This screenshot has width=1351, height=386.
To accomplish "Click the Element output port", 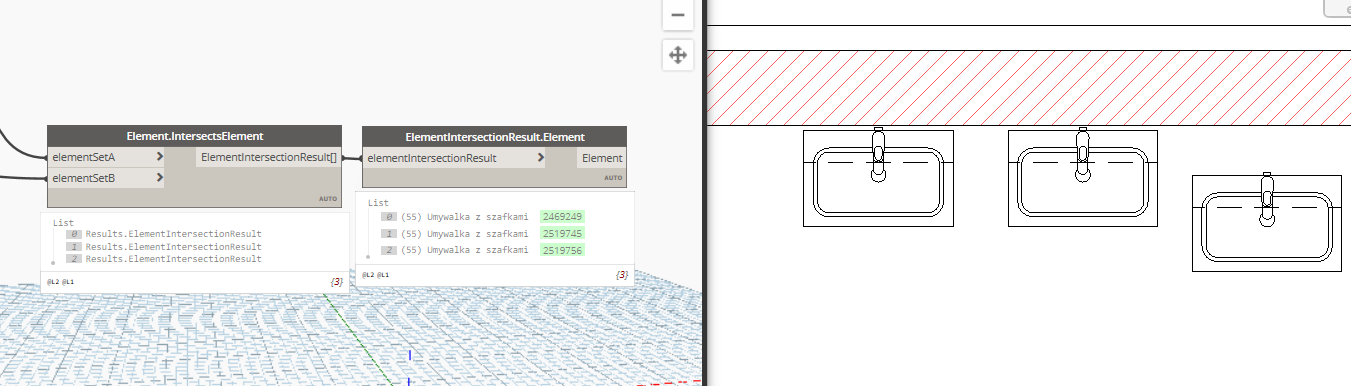I will 601,158.
